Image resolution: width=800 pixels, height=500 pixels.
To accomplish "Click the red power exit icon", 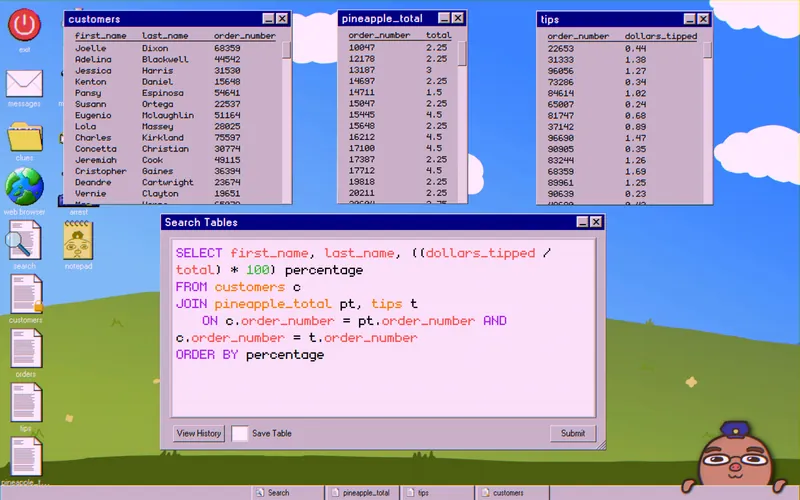I will pyautogui.click(x=24, y=24).
